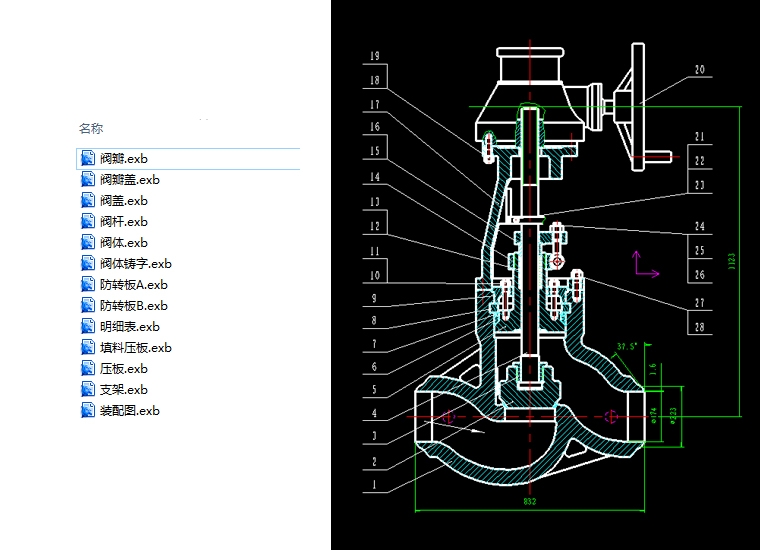The height and width of the screenshot is (550, 760).
Task: Click the icon next to 阀盖.exb
Action: (x=88, y=201)
